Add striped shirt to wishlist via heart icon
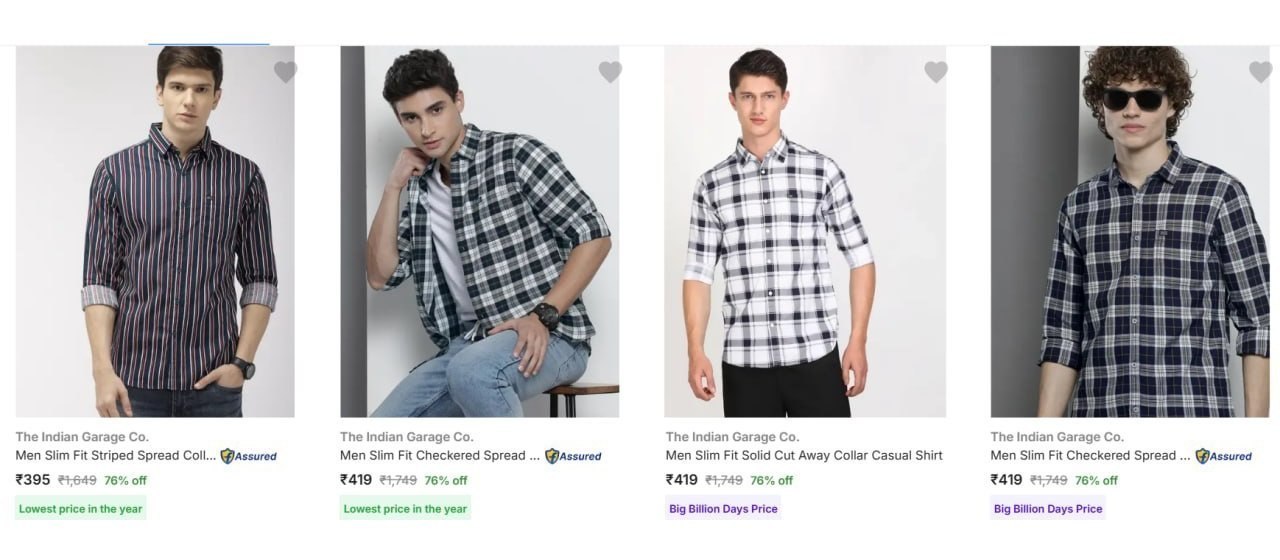The height and width of the screenshot is (560, 1280). (x=285, y=72)
